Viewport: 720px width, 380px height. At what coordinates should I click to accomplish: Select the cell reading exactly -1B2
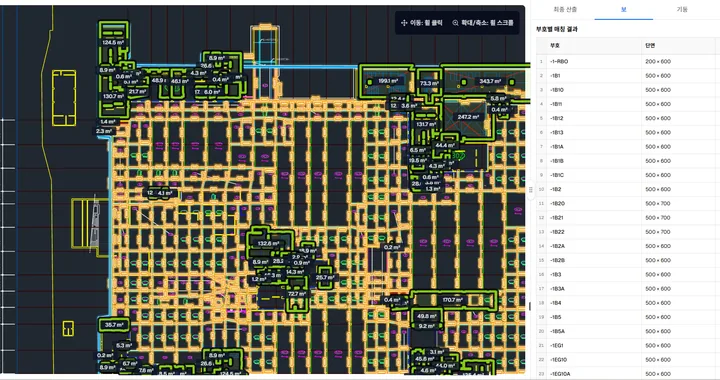tap(593, 189)
